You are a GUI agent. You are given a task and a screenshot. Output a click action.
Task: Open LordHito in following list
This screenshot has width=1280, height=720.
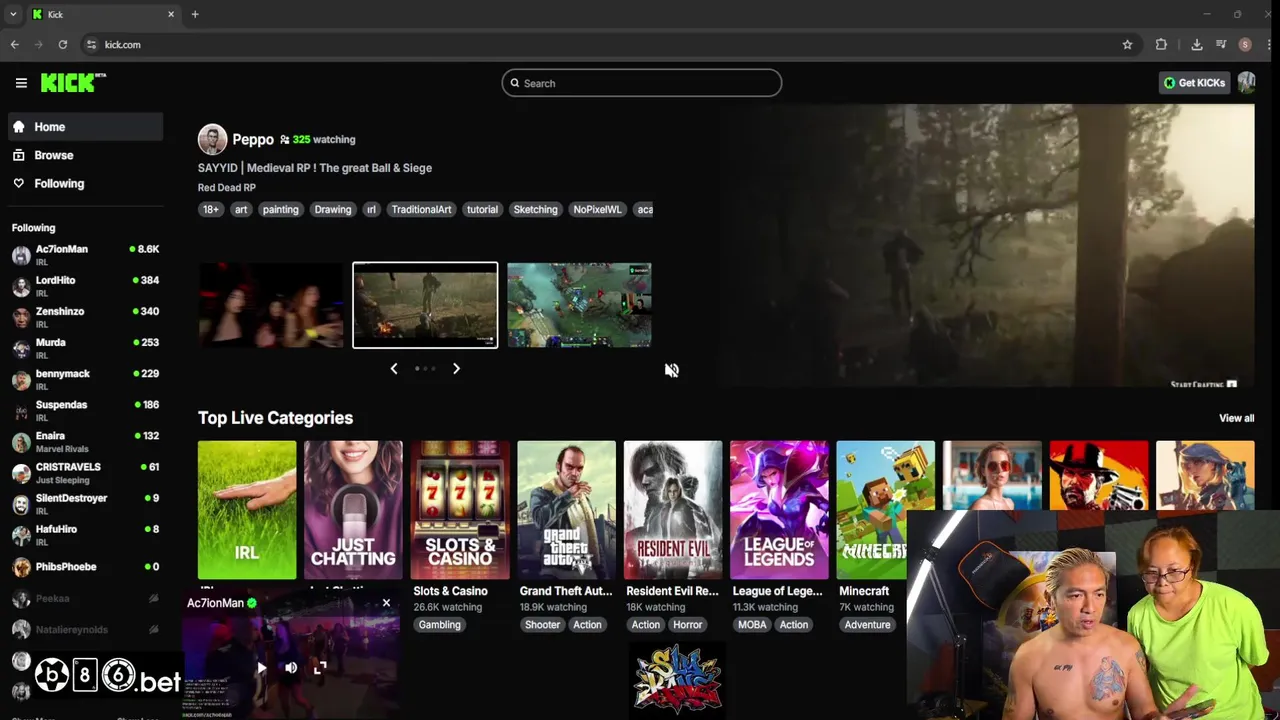coord(85,286)
